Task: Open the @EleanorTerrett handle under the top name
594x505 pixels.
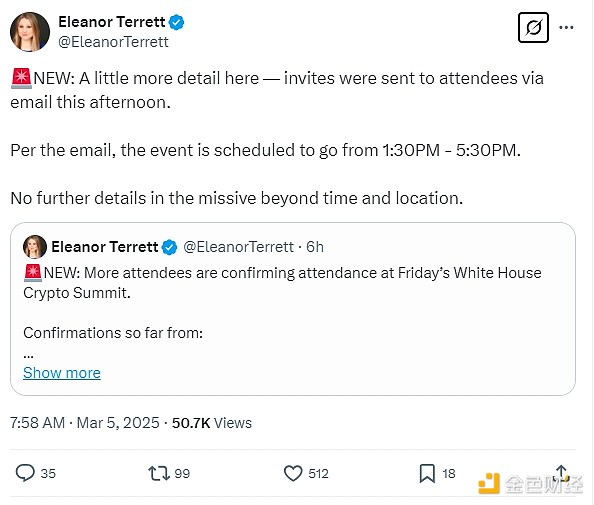Action: 113,42
